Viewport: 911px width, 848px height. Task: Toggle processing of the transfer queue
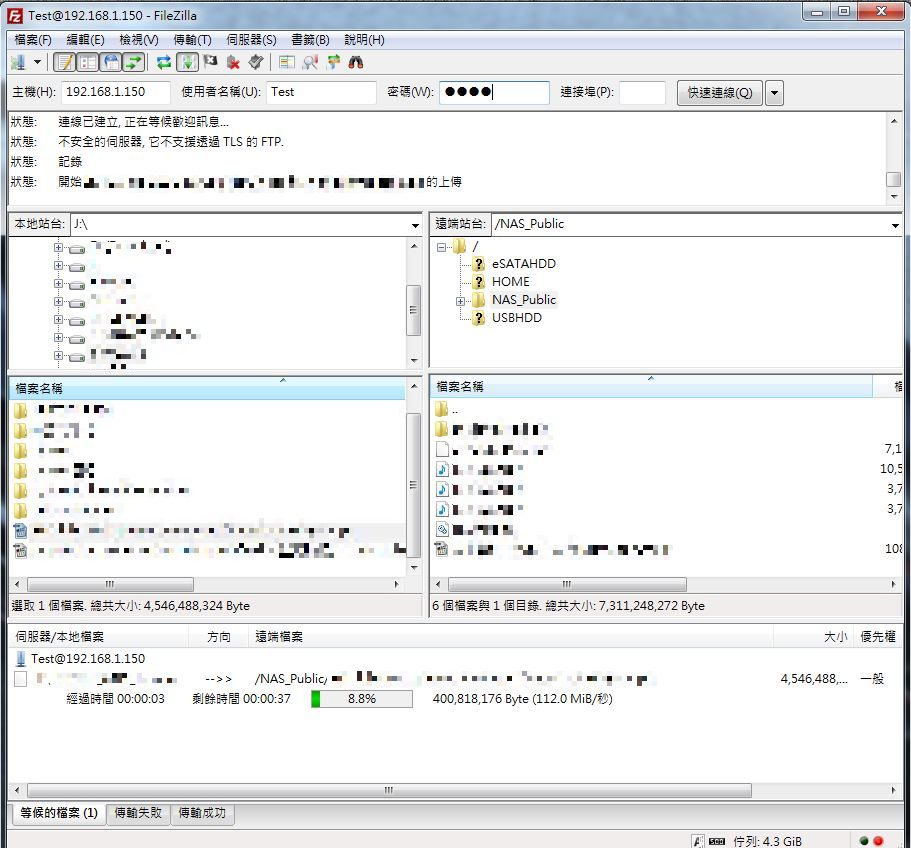coord(188,62)
